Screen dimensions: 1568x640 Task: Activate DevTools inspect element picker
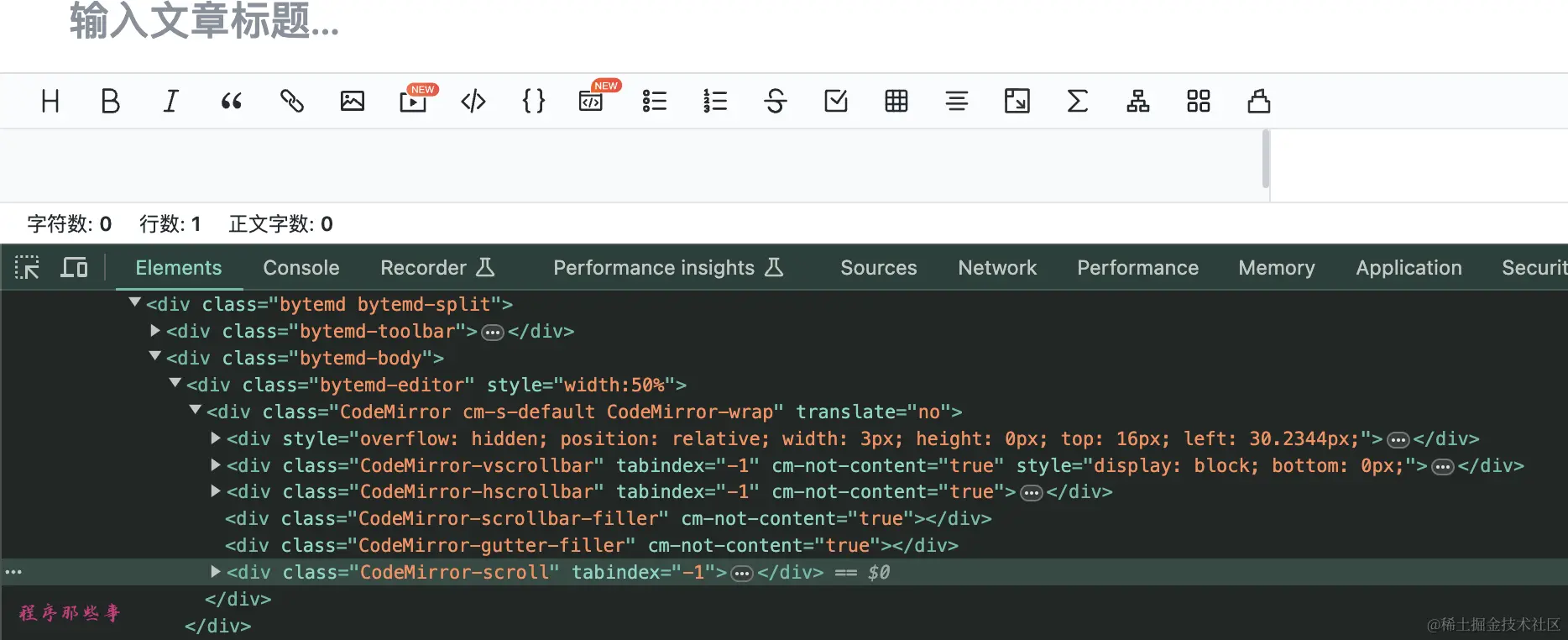[28, 268]
